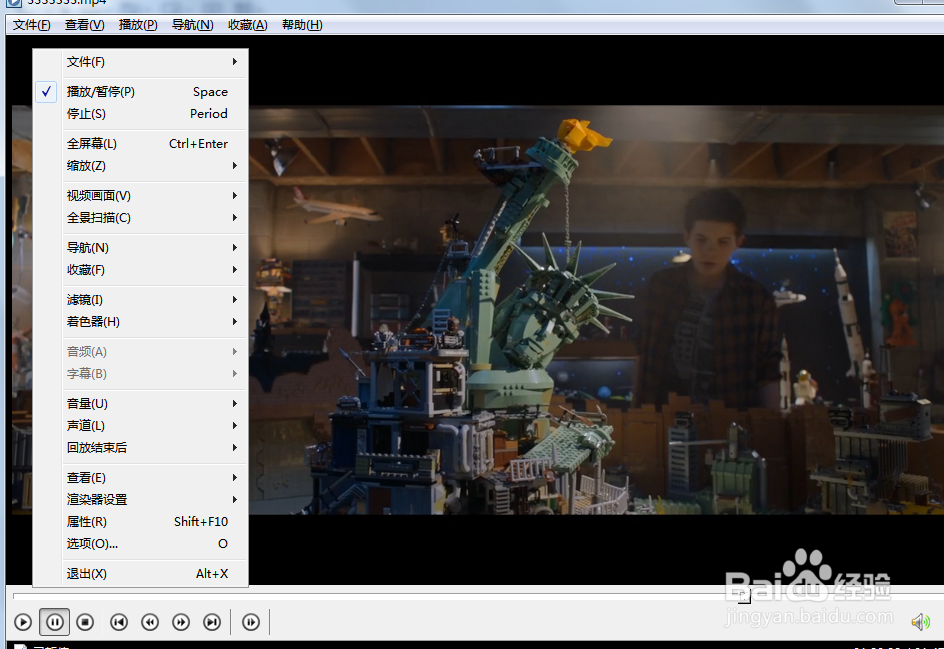
Task: Toggle the checked 播放/暂停(P) menu entry
Action: click(140, 92)
